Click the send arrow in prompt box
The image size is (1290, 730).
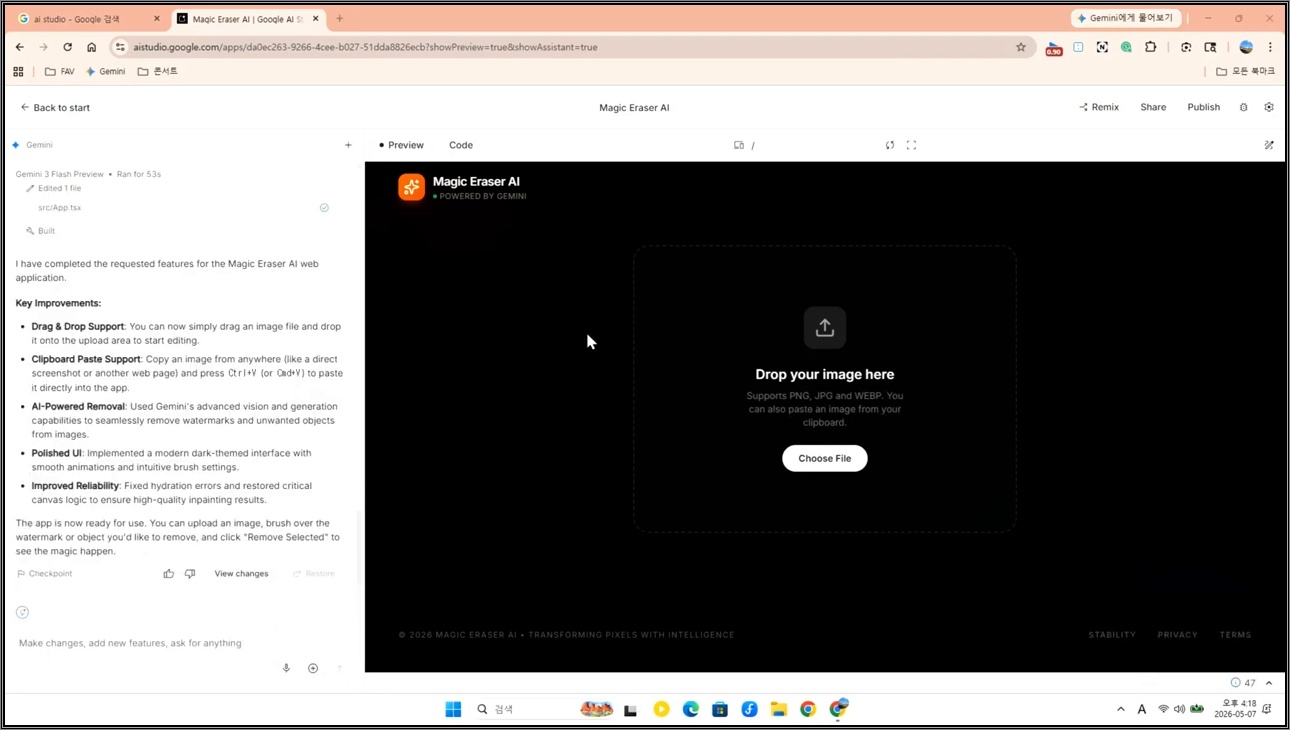339,668
